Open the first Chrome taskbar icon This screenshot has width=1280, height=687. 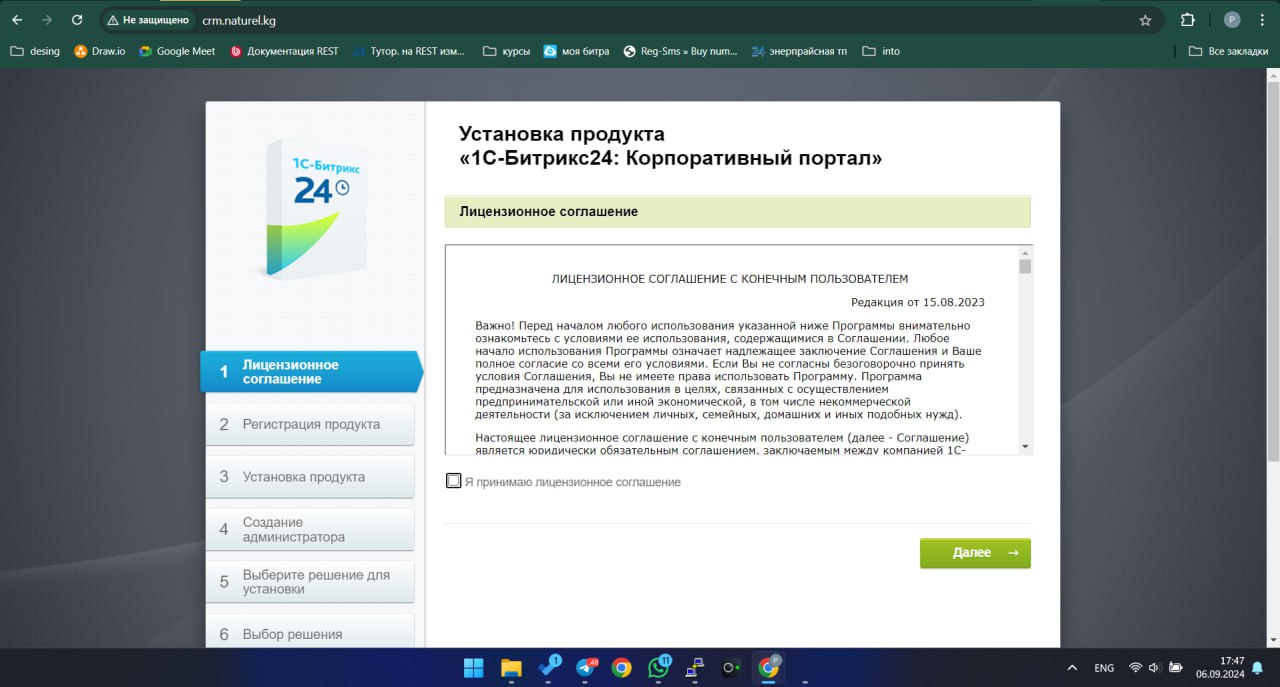coord(622,667)
